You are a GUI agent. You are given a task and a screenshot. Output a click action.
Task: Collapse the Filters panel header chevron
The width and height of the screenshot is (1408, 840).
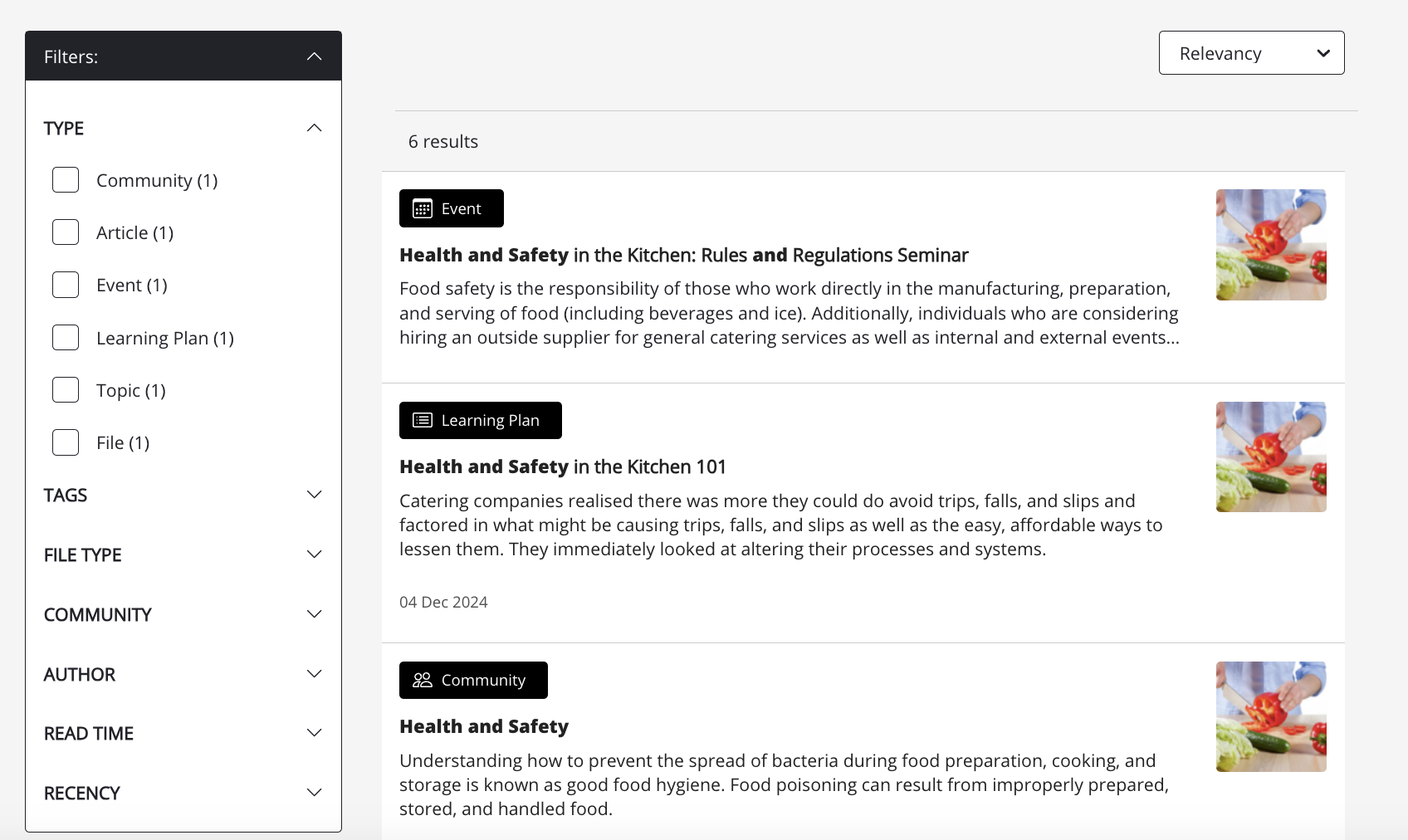(x=314, y=56)
